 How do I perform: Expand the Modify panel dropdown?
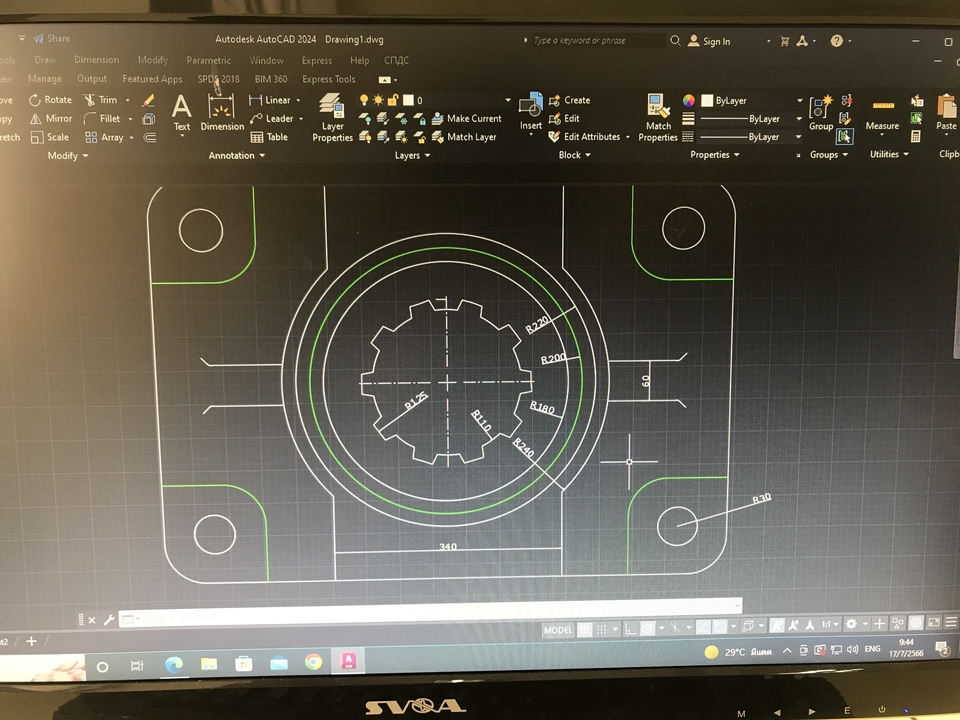68,156
